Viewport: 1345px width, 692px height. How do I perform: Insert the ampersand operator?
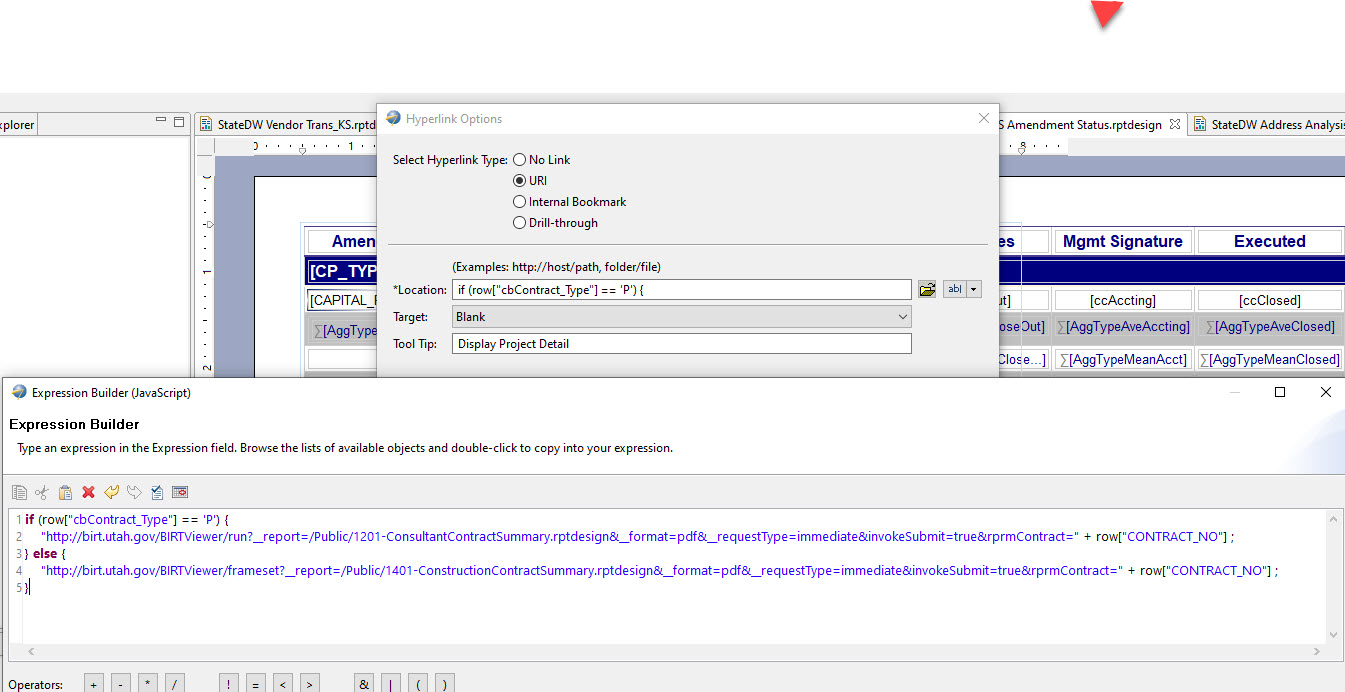pos(364,684)
